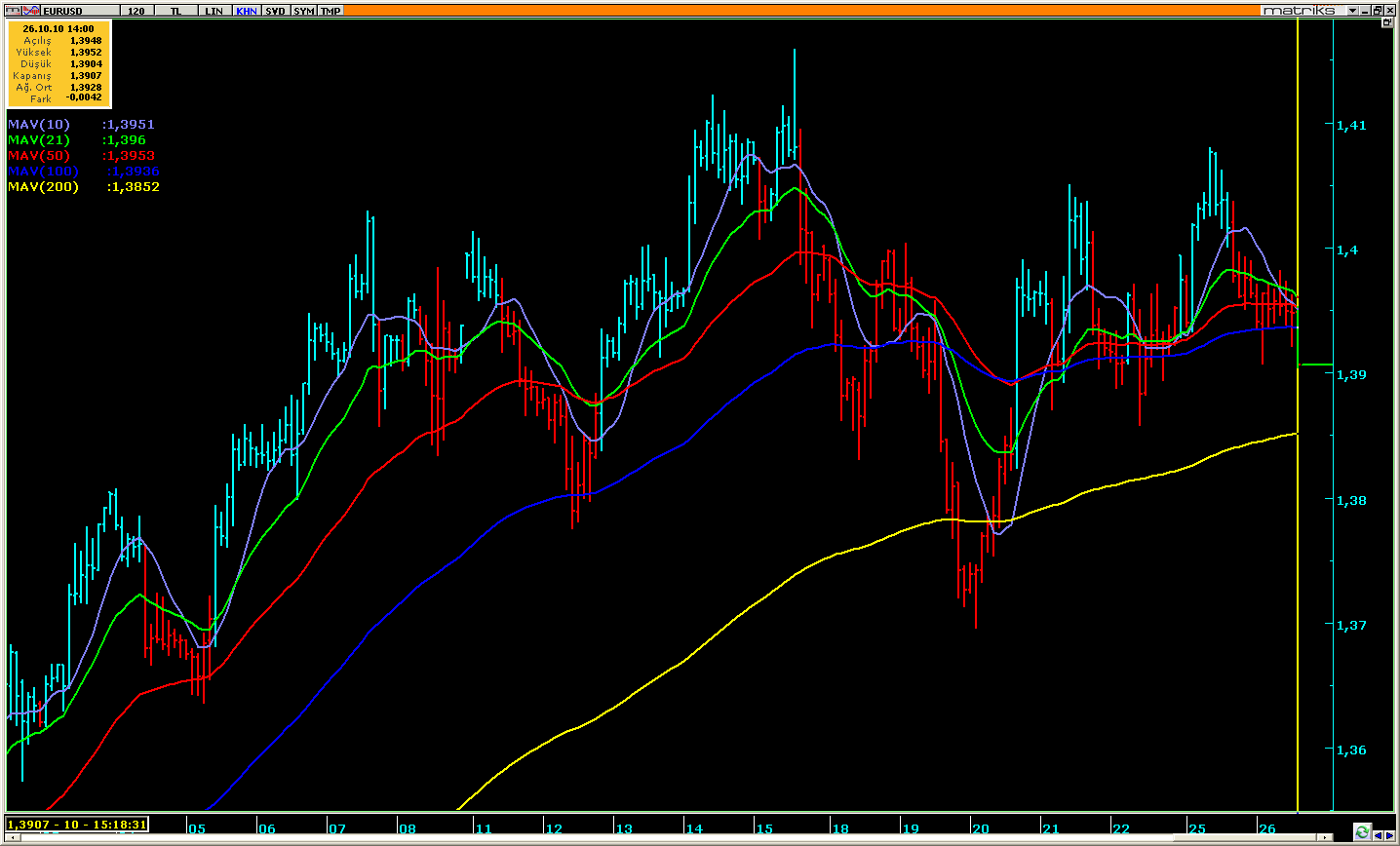Viewport: 1400px width, 846px height.
Task: Click the small restore icon below title bar
Action: [1386, 22]
